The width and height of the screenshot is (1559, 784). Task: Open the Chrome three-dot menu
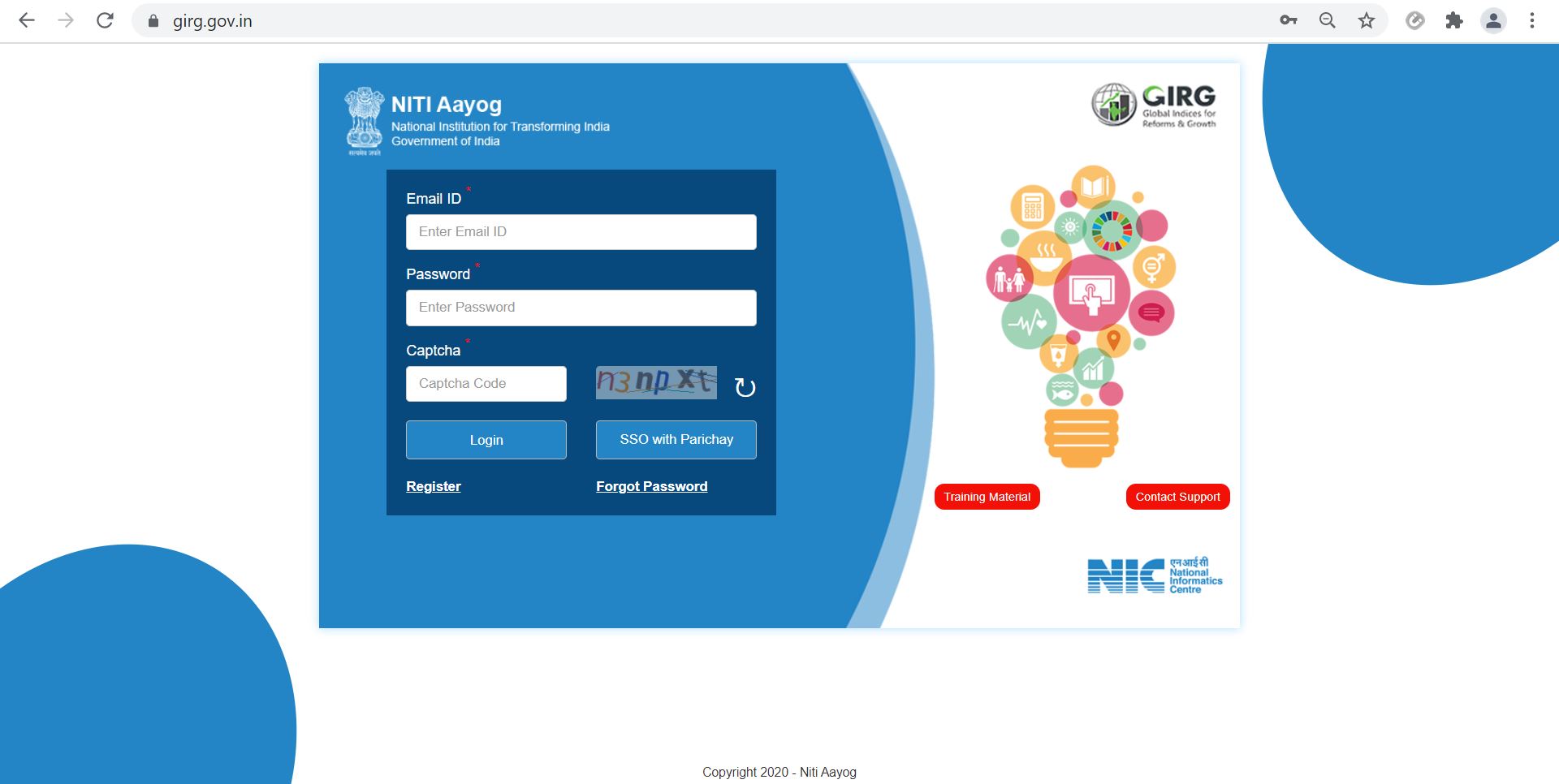pos(1532,20)
